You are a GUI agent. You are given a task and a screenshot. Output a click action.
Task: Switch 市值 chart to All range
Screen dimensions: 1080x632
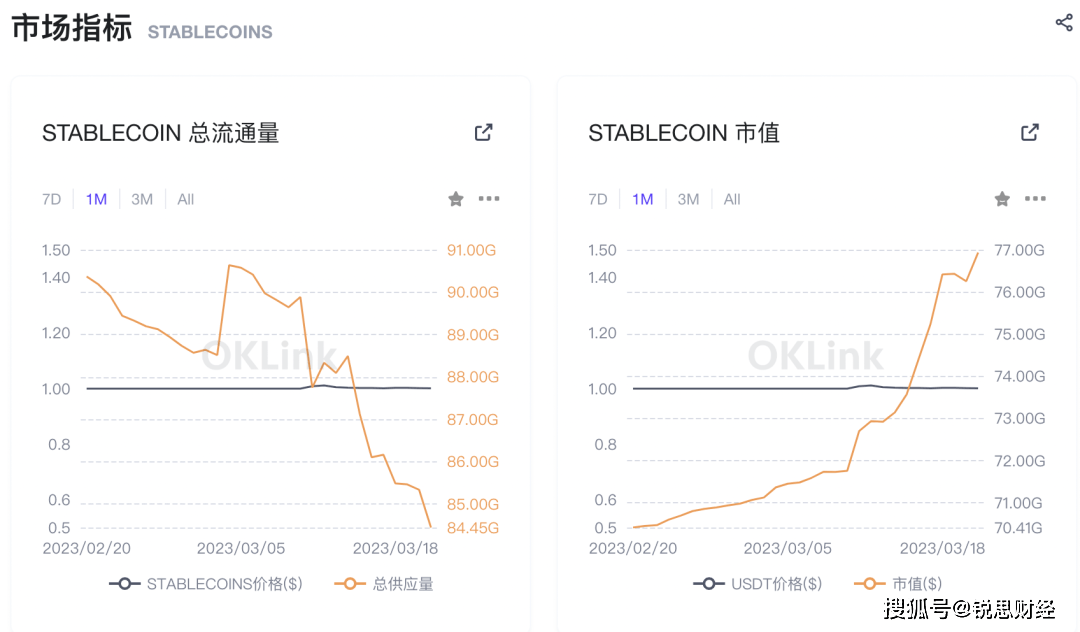point(732,199)
